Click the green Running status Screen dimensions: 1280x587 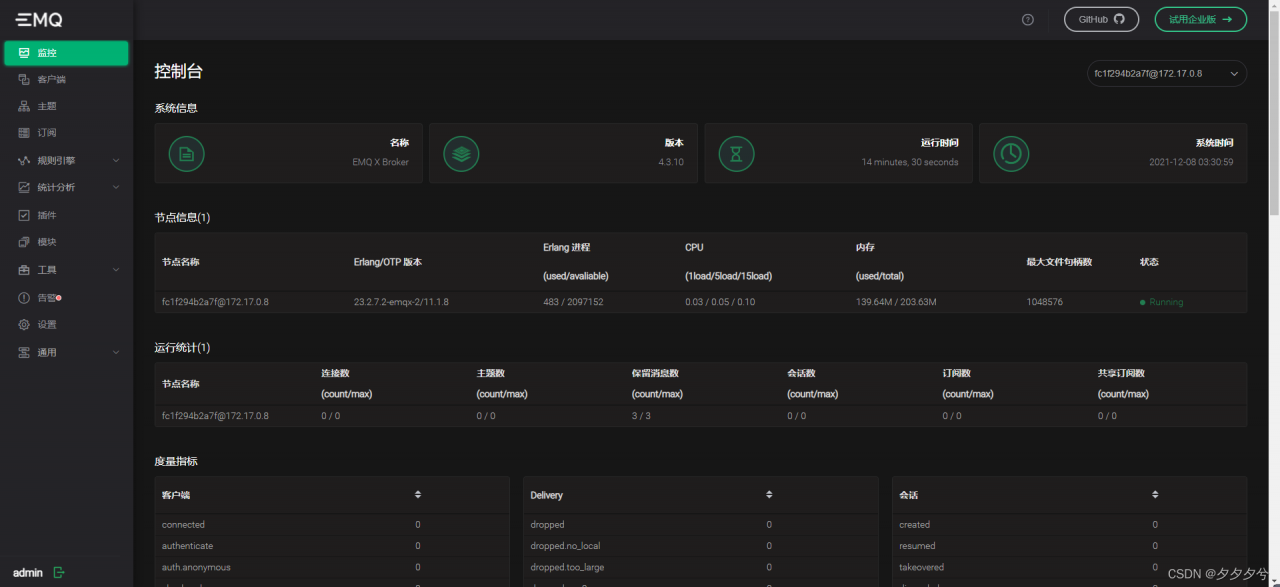(x=1161, y=302)
